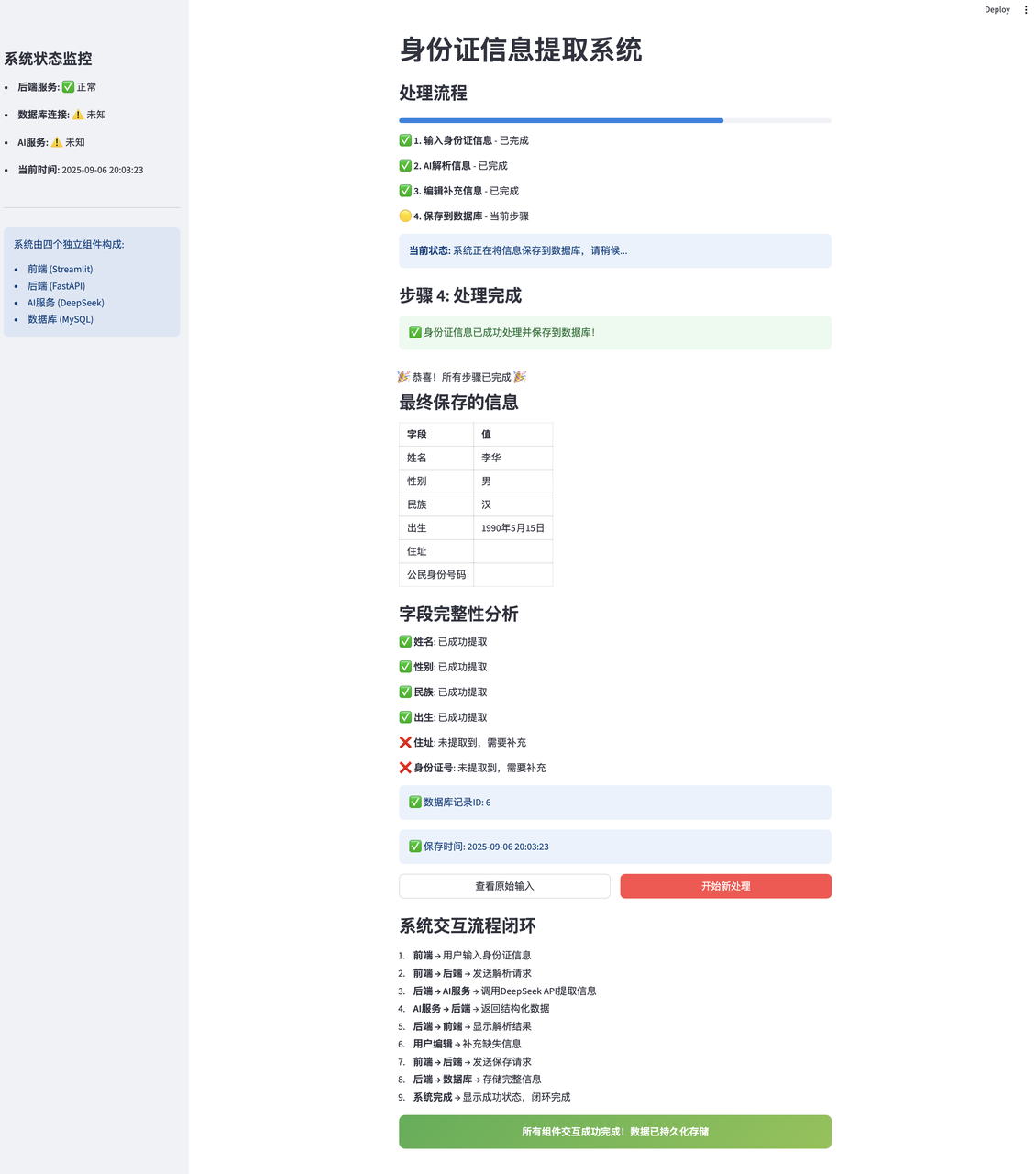Click the 身份证信息提取系统 page title

tap(521, 50)
